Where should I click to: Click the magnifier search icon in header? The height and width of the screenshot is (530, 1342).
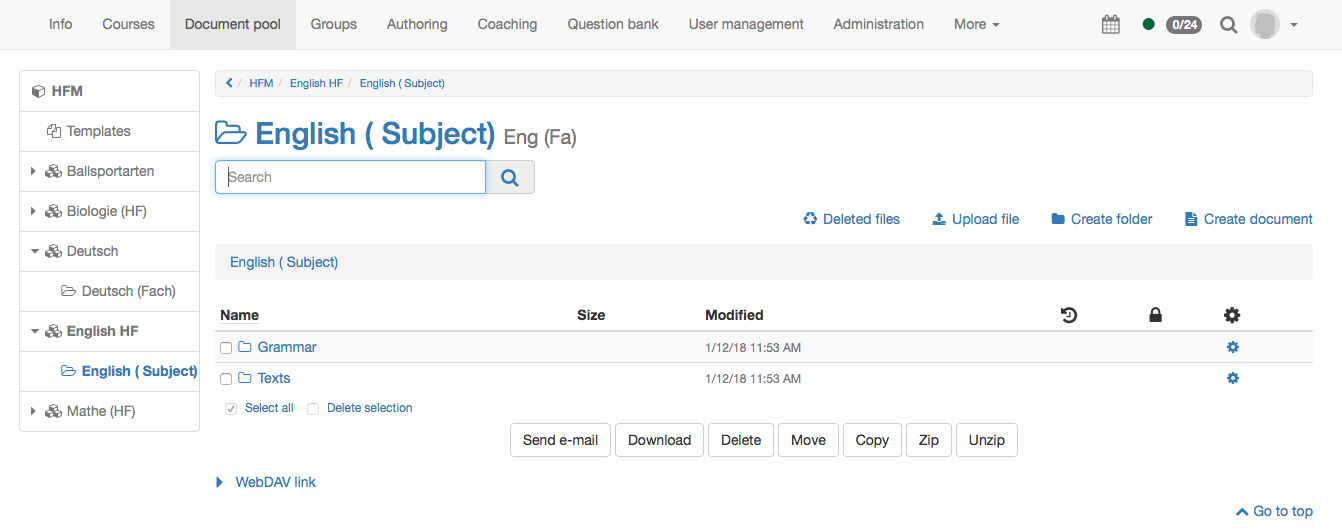pos(1228,25)
